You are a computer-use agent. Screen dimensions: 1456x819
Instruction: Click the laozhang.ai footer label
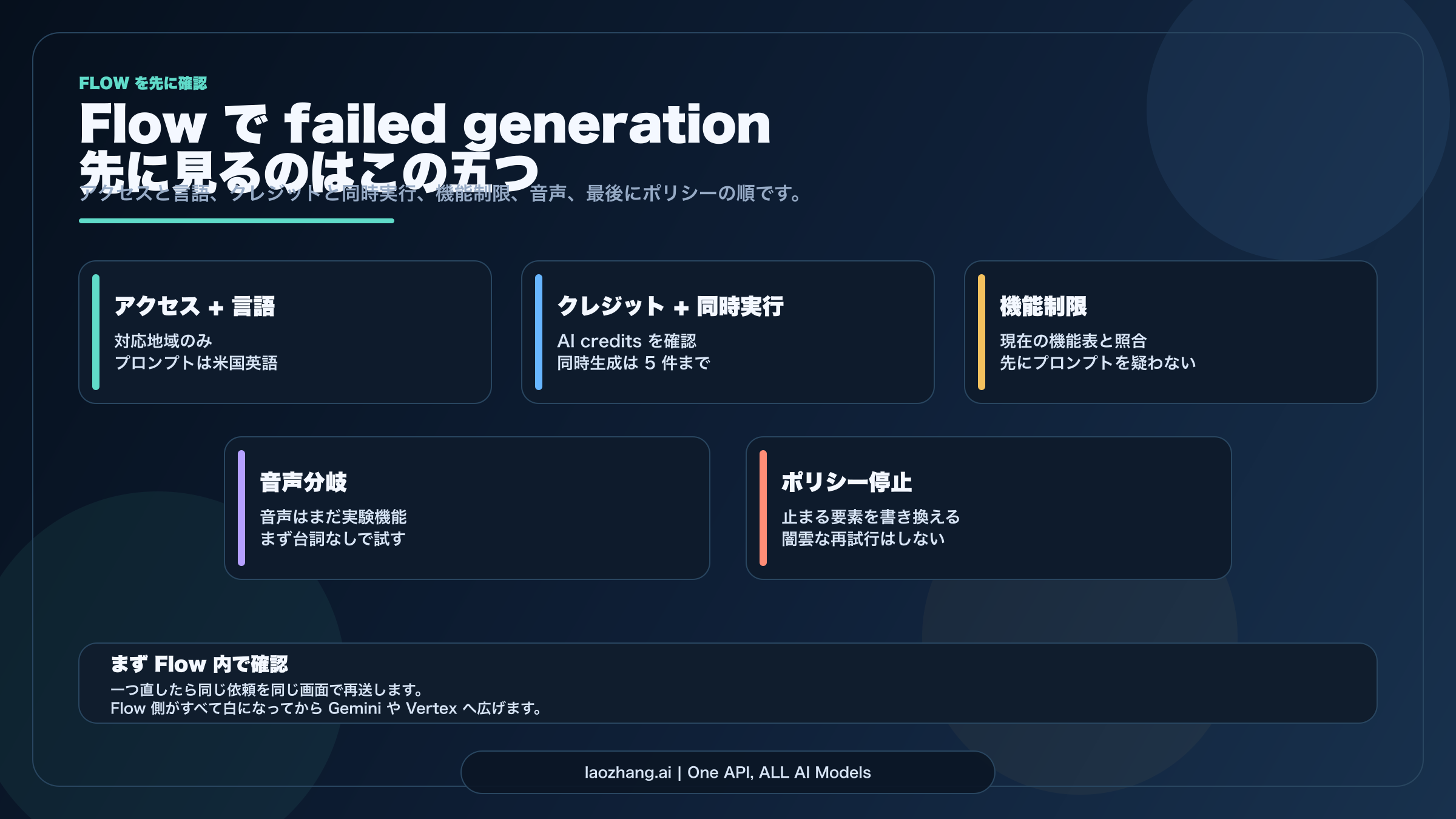[x=727, y=772]
